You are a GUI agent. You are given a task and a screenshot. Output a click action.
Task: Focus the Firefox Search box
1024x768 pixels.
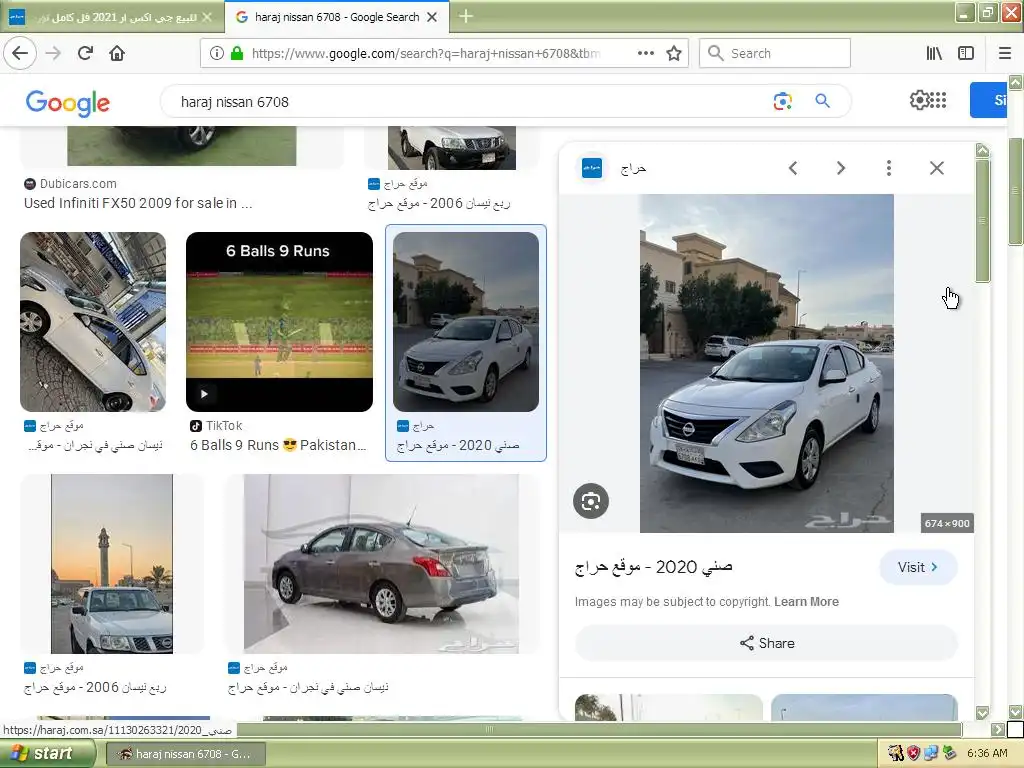click(x=775, y=53)
